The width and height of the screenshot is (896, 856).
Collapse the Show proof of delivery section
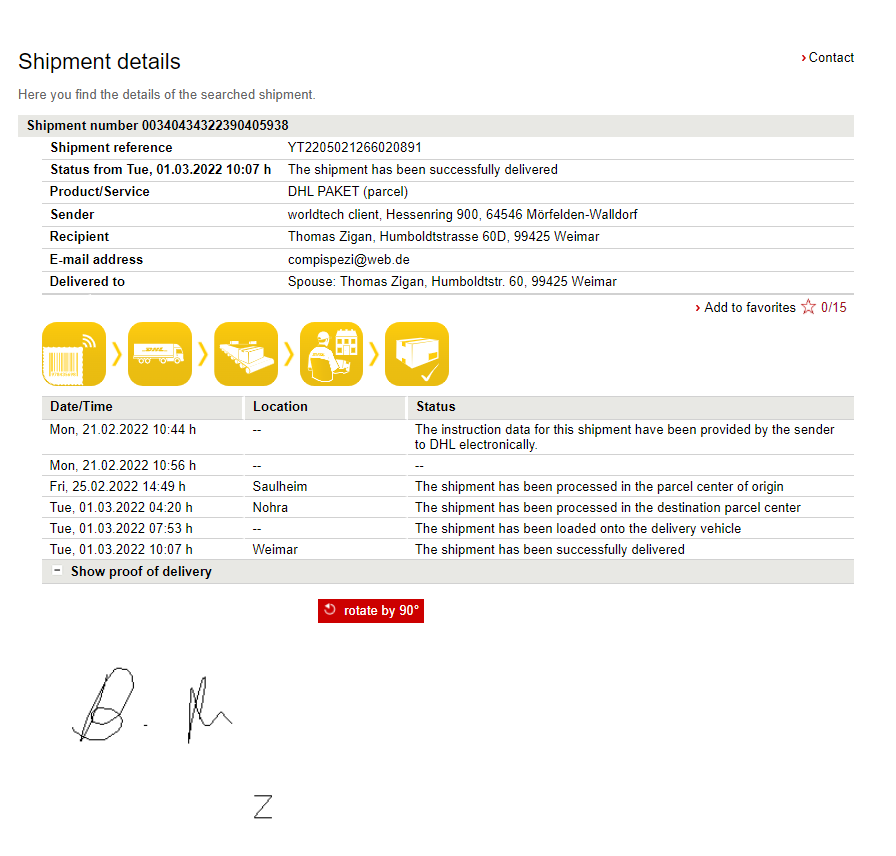point(57,571)
